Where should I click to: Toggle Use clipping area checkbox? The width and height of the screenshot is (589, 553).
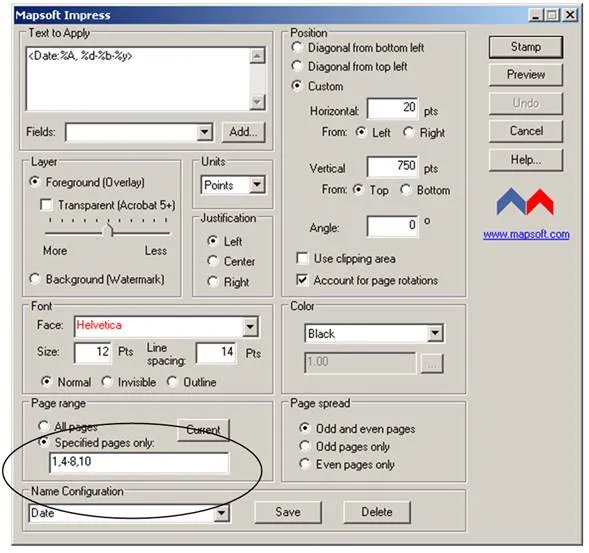pos(302,258)
